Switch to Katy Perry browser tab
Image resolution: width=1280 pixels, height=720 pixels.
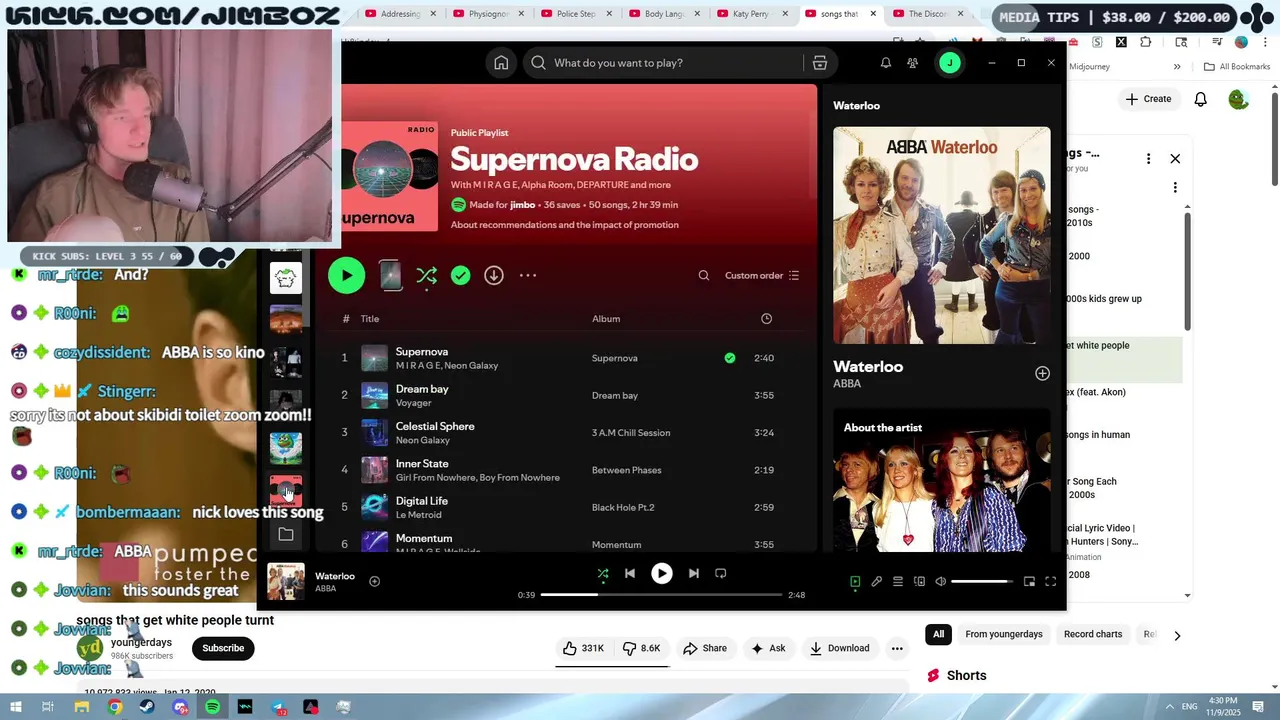coord(750,14)
